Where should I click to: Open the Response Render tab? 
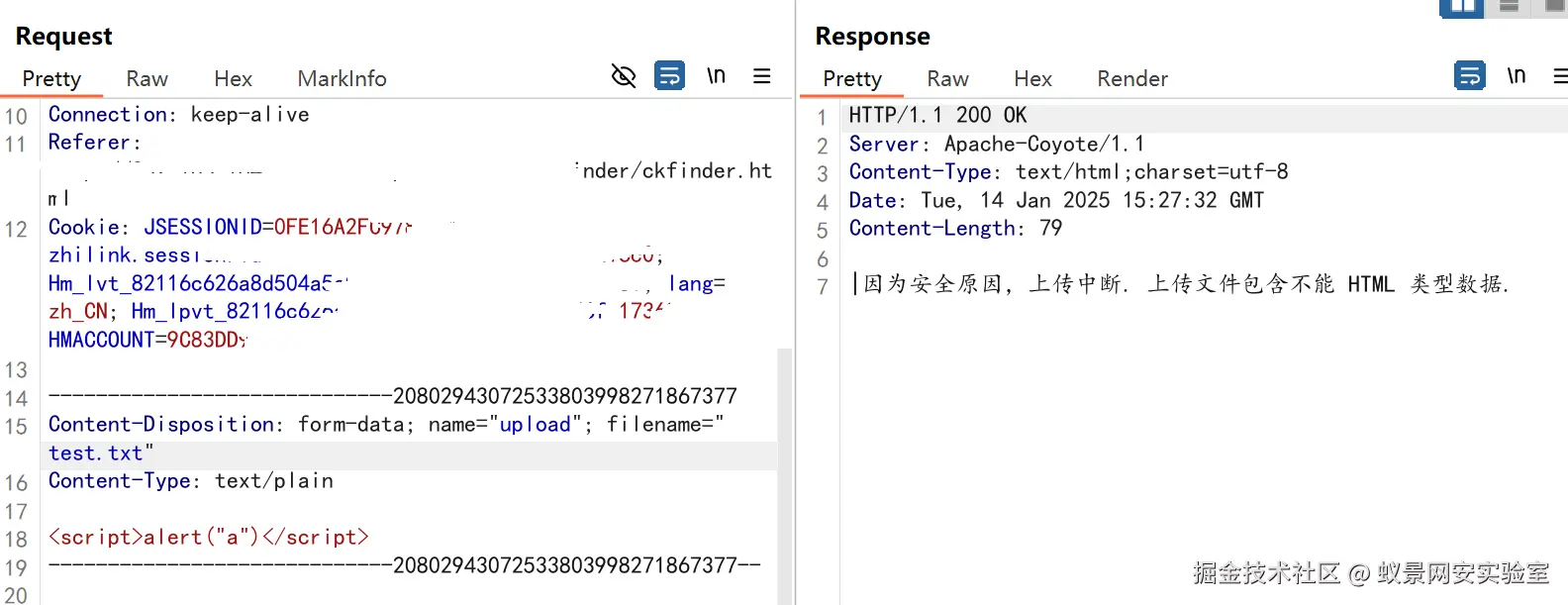1132,79
